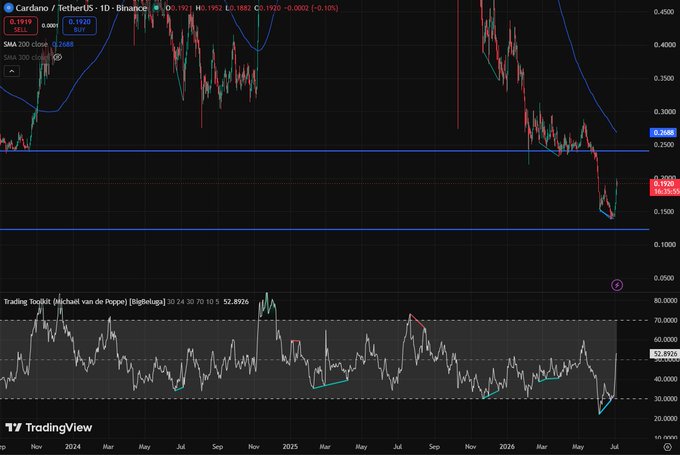
Task: Click the 70.0000 oscillator axis label
Action: [x=664, y=320]
